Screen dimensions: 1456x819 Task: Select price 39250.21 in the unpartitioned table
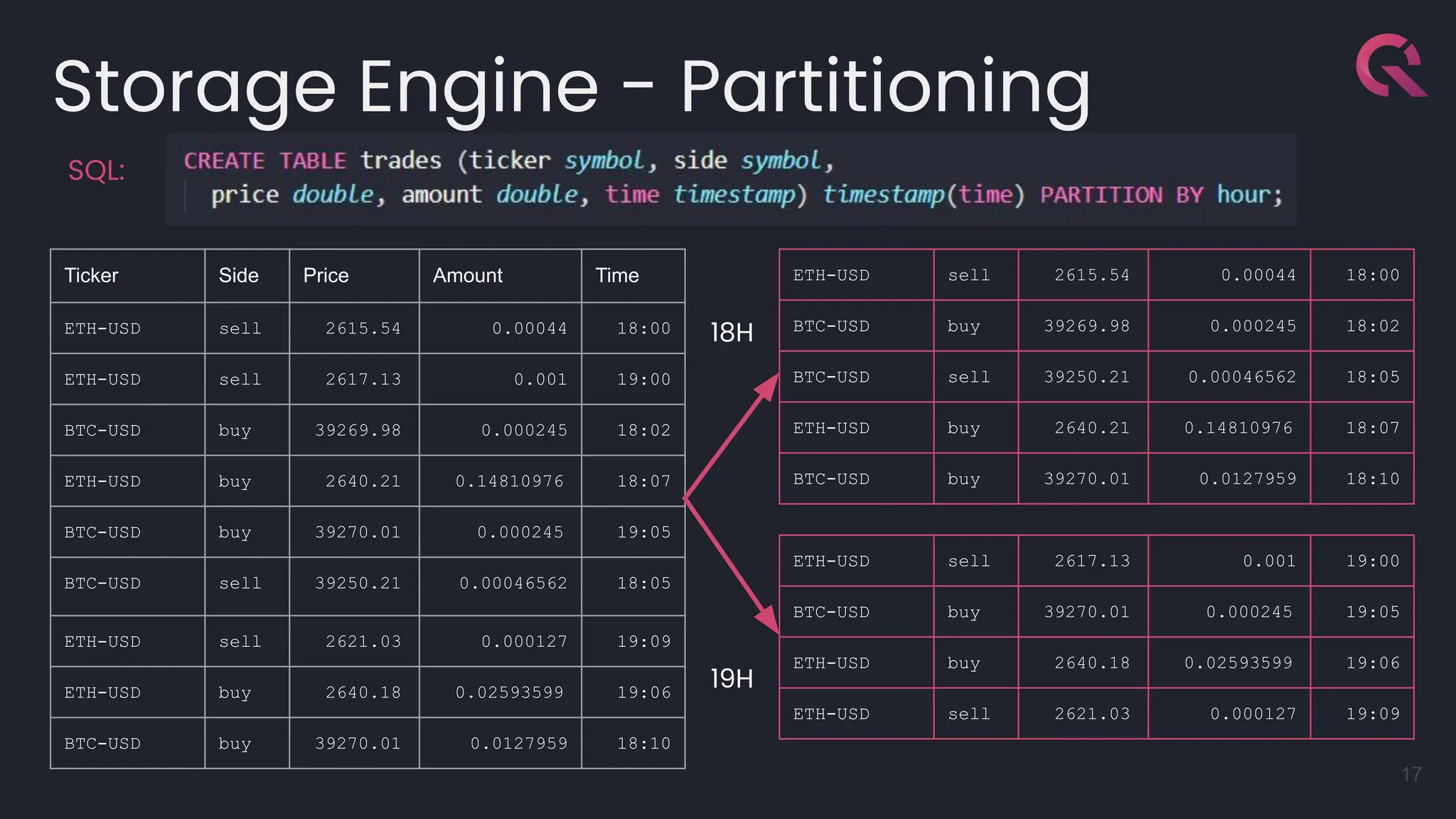(358, 584)
